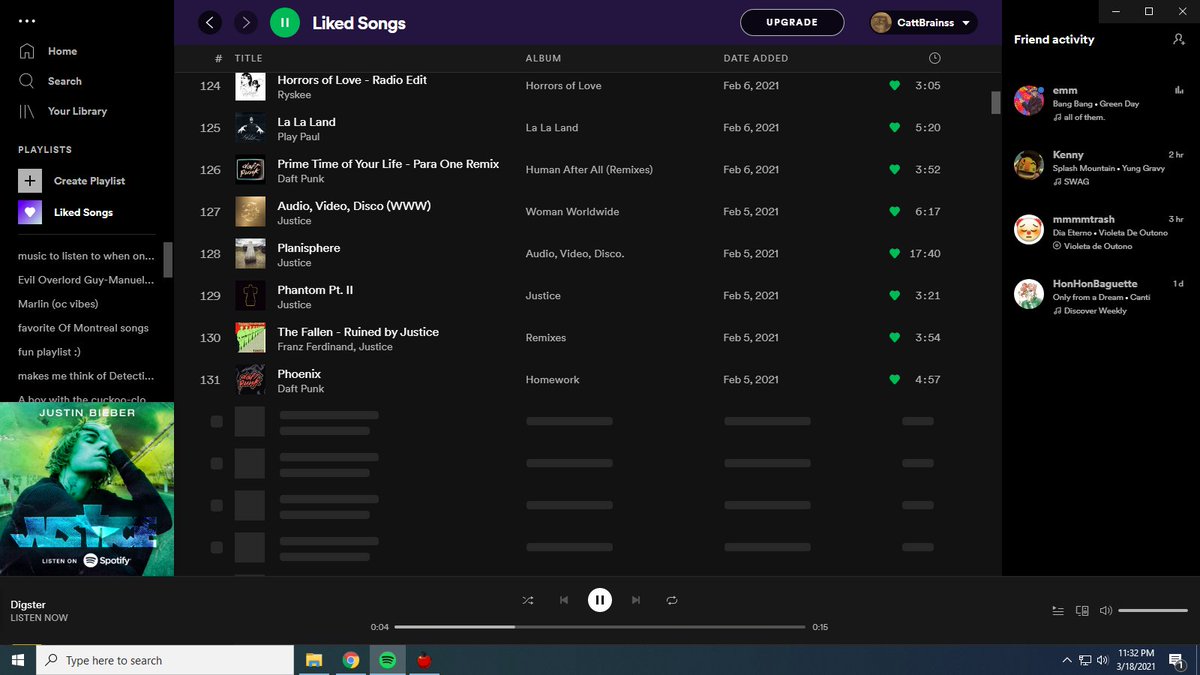Unlike The Fallen - Ruined by Justice
Screen dimensions: 1200x675
pos(895,338)
